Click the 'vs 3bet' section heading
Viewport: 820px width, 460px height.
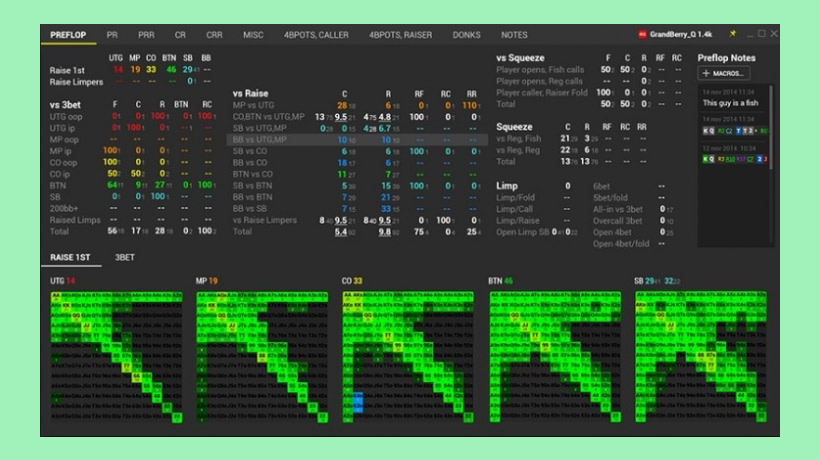coord(65,105)
